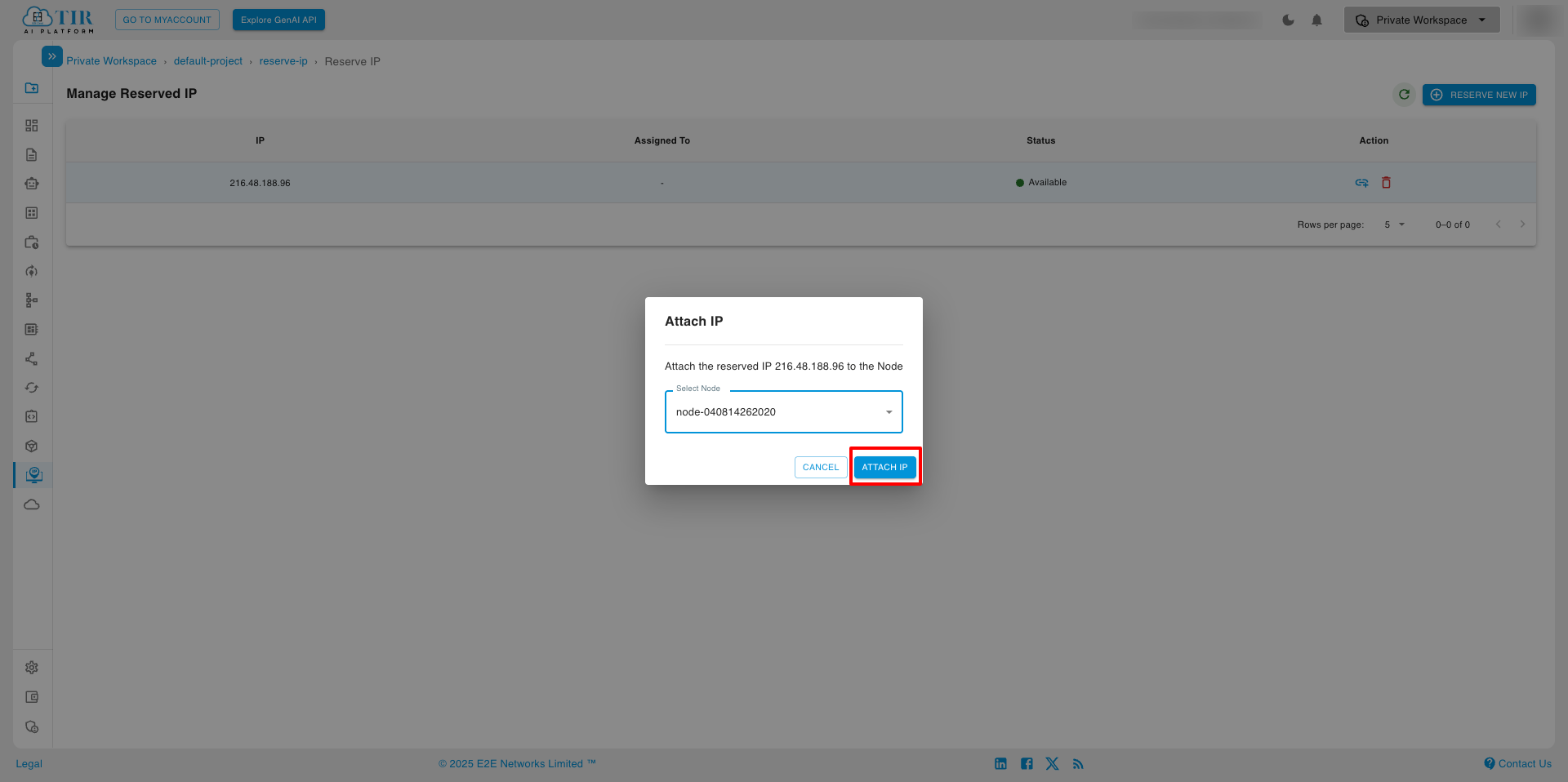The height and width of the screenshot is (782, 1568).
Task: Open the dashboard sidebar icon
Action: [32, 126]
